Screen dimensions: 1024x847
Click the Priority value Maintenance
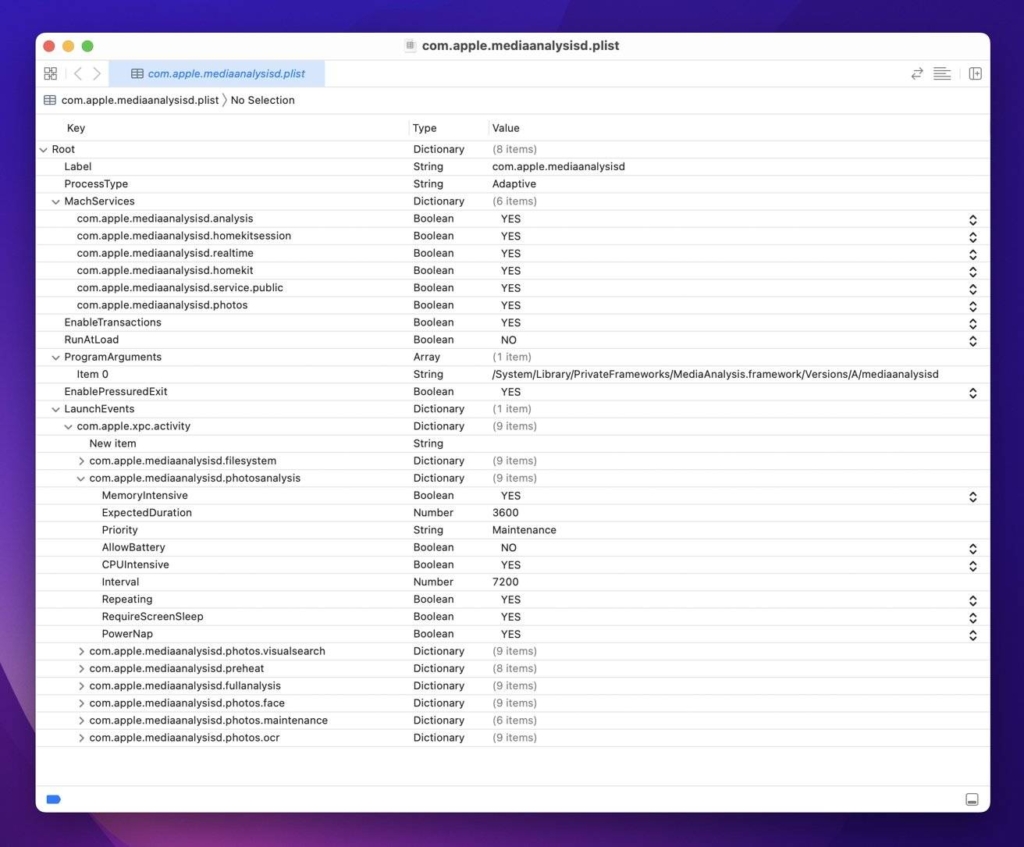tap(527, 530)
